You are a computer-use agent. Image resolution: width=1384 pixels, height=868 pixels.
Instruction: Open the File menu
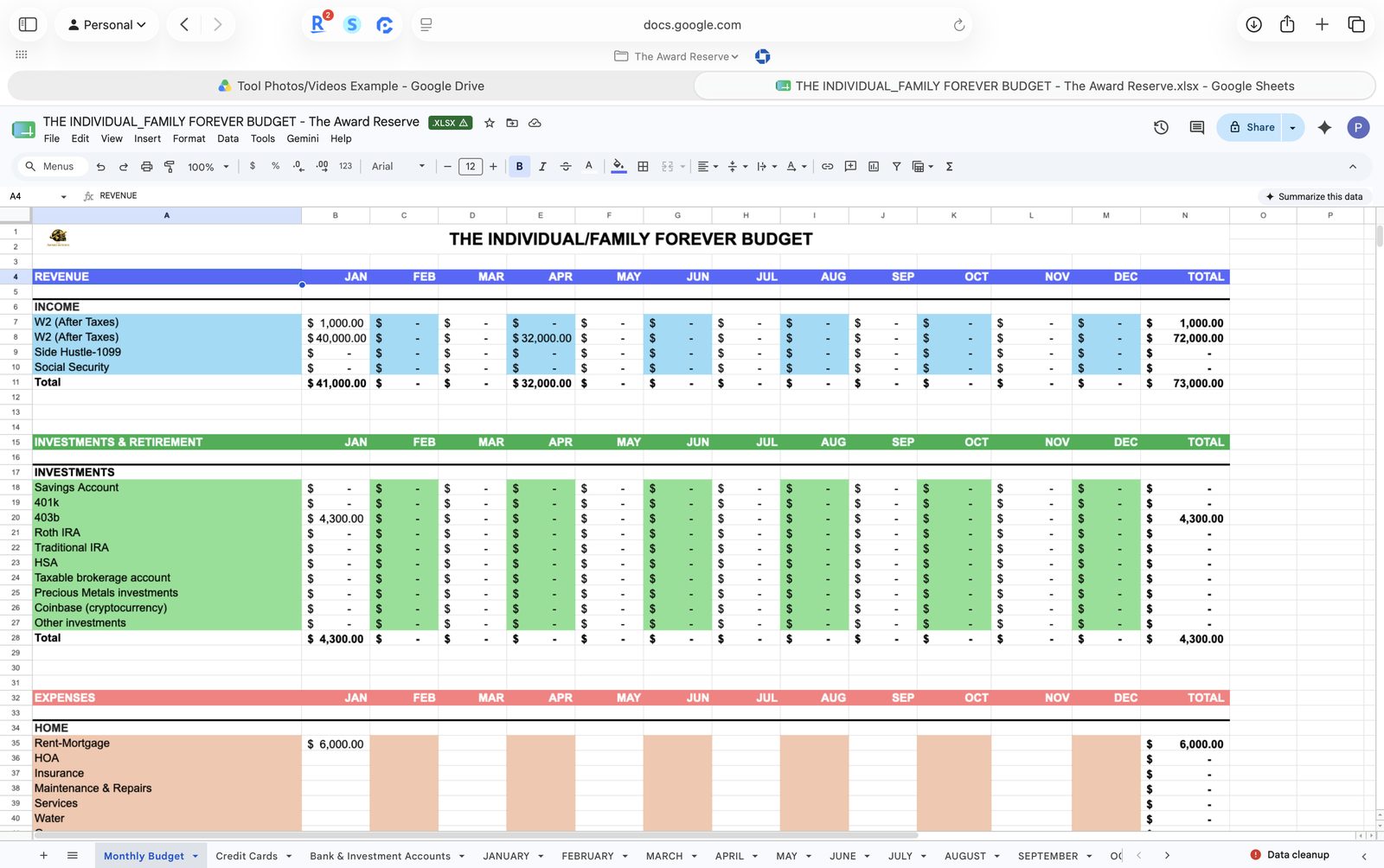tap(52, 139)
